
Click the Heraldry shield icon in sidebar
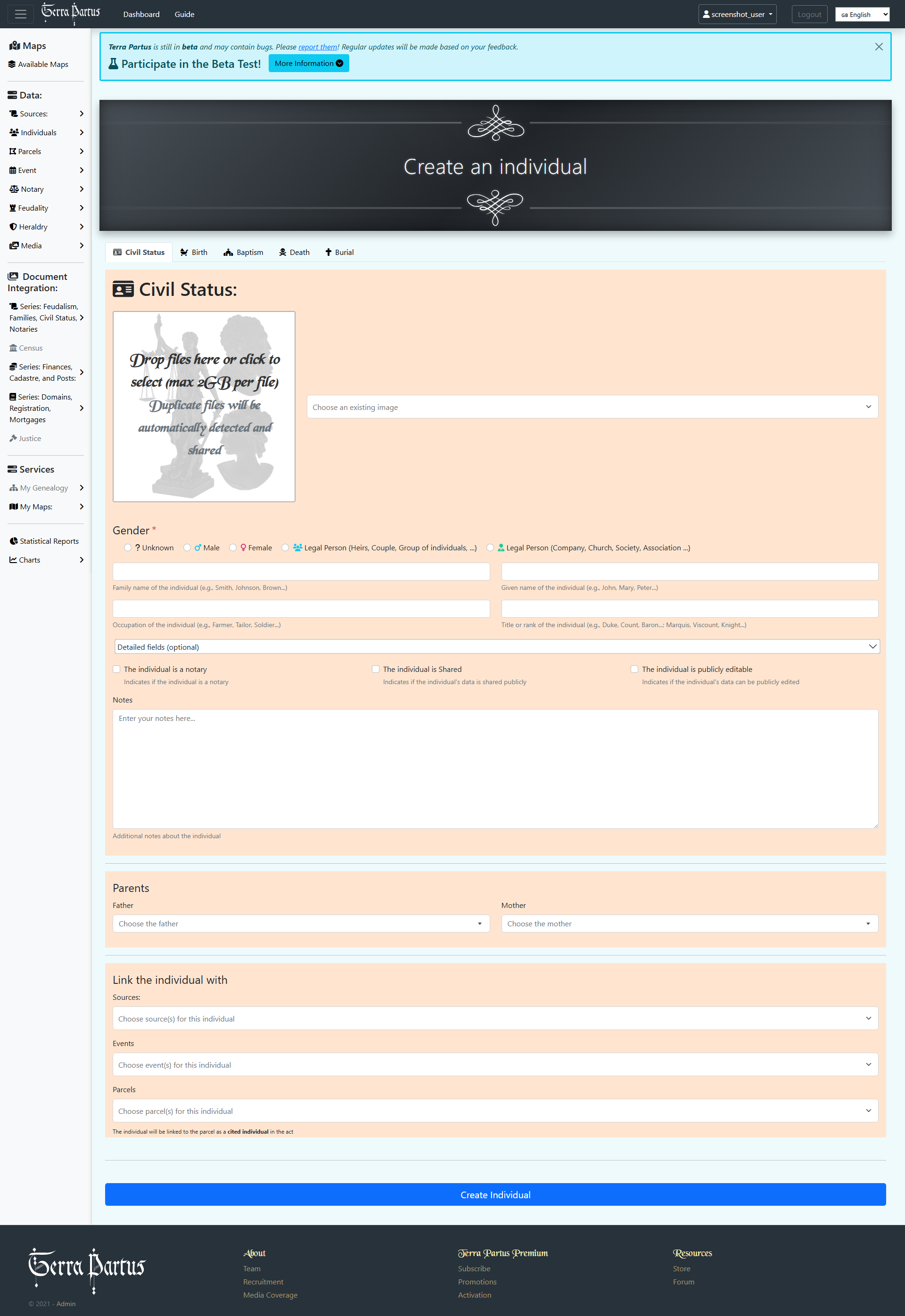(x=13, y=227)
